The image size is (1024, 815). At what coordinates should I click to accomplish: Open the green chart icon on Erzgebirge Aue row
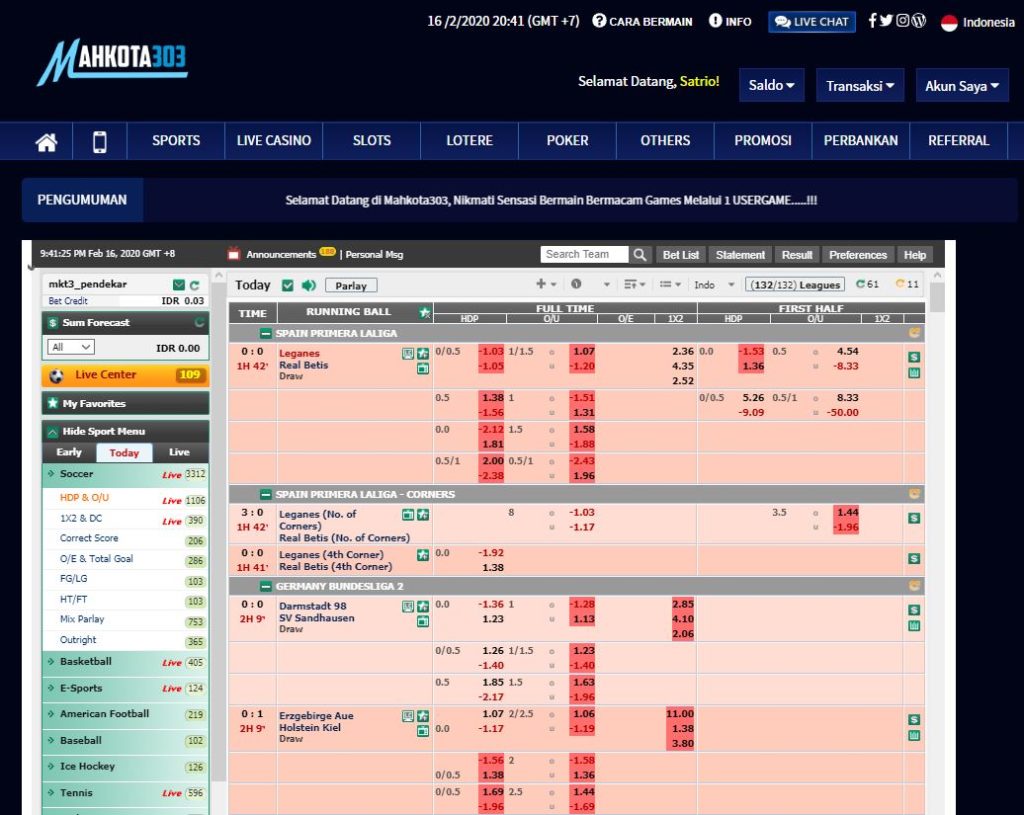pos(914,735)
